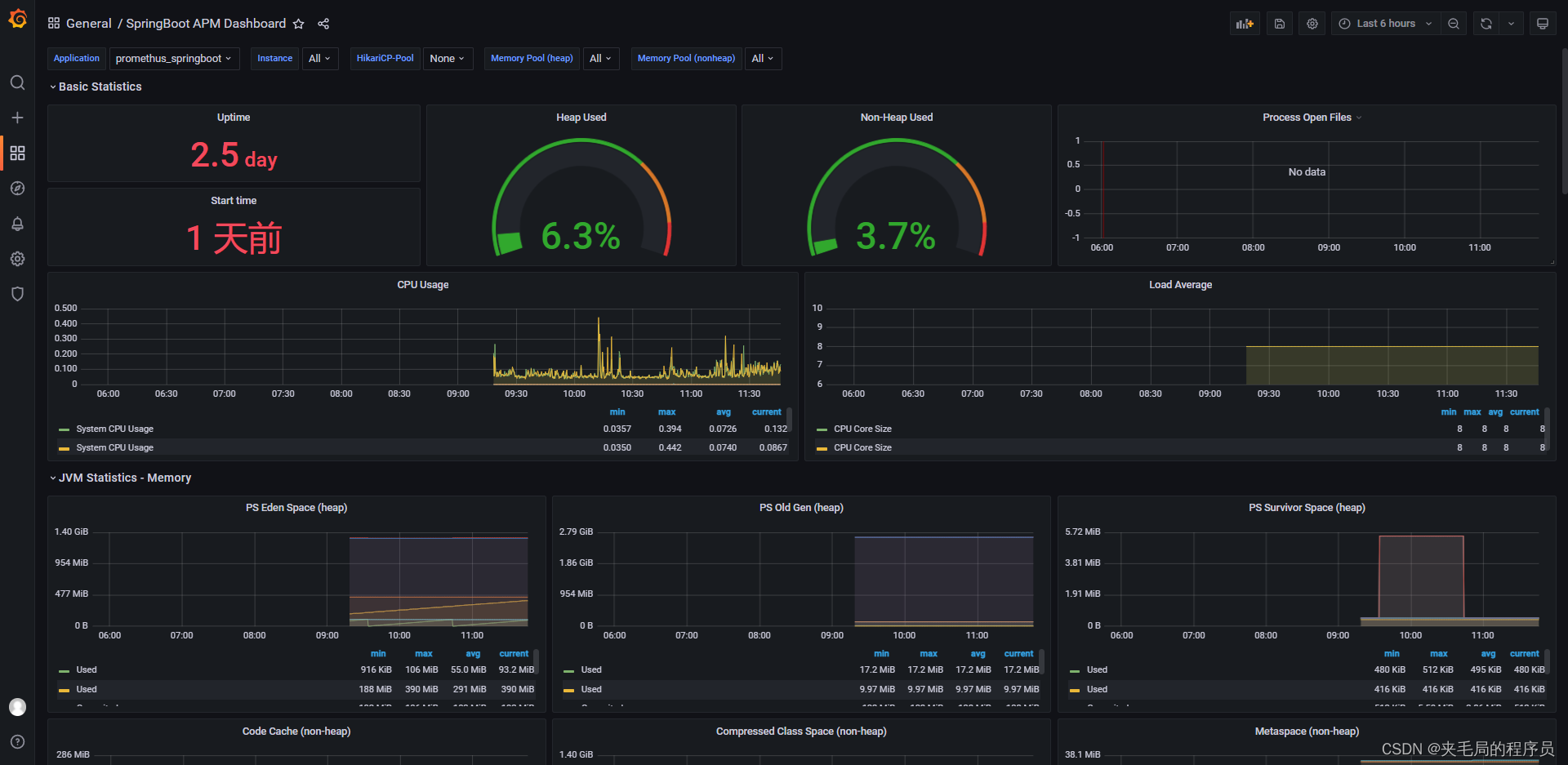Save the dashboard with the save icon
1568x765 pixels.
tap(1280, 24)
